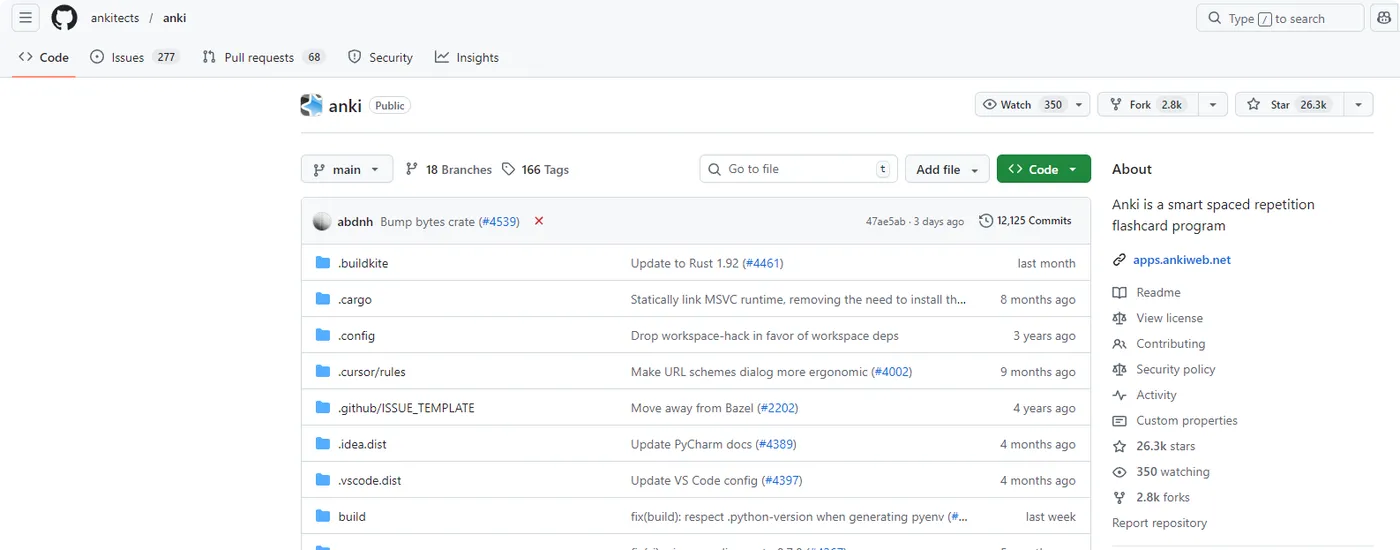1400x550 pixels.
Task: Click the anki repository logo
Action: click(312, 105)
